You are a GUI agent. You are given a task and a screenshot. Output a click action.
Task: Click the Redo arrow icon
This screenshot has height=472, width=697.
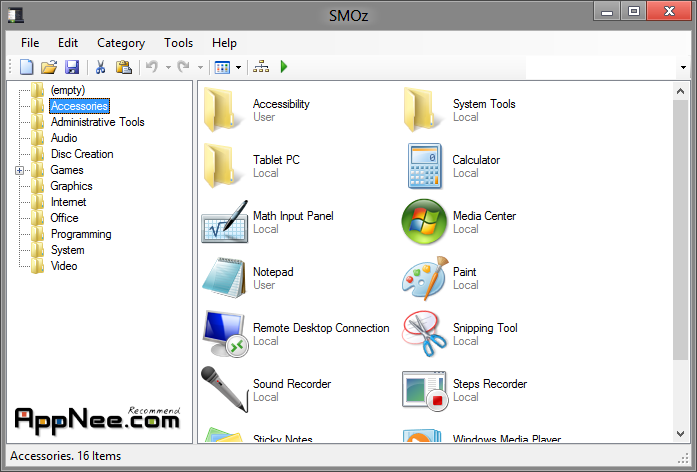[x=184, y=67]
